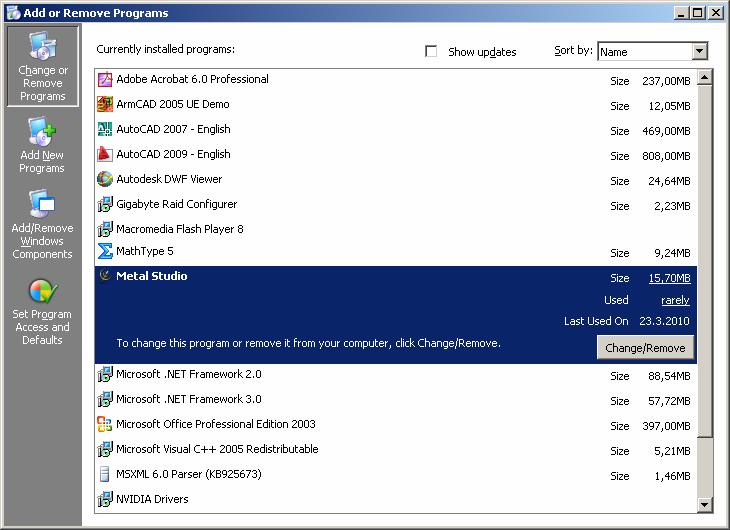
Task: Select AutoCAD 2009 - English entry
Action: (x=396, y=154)
